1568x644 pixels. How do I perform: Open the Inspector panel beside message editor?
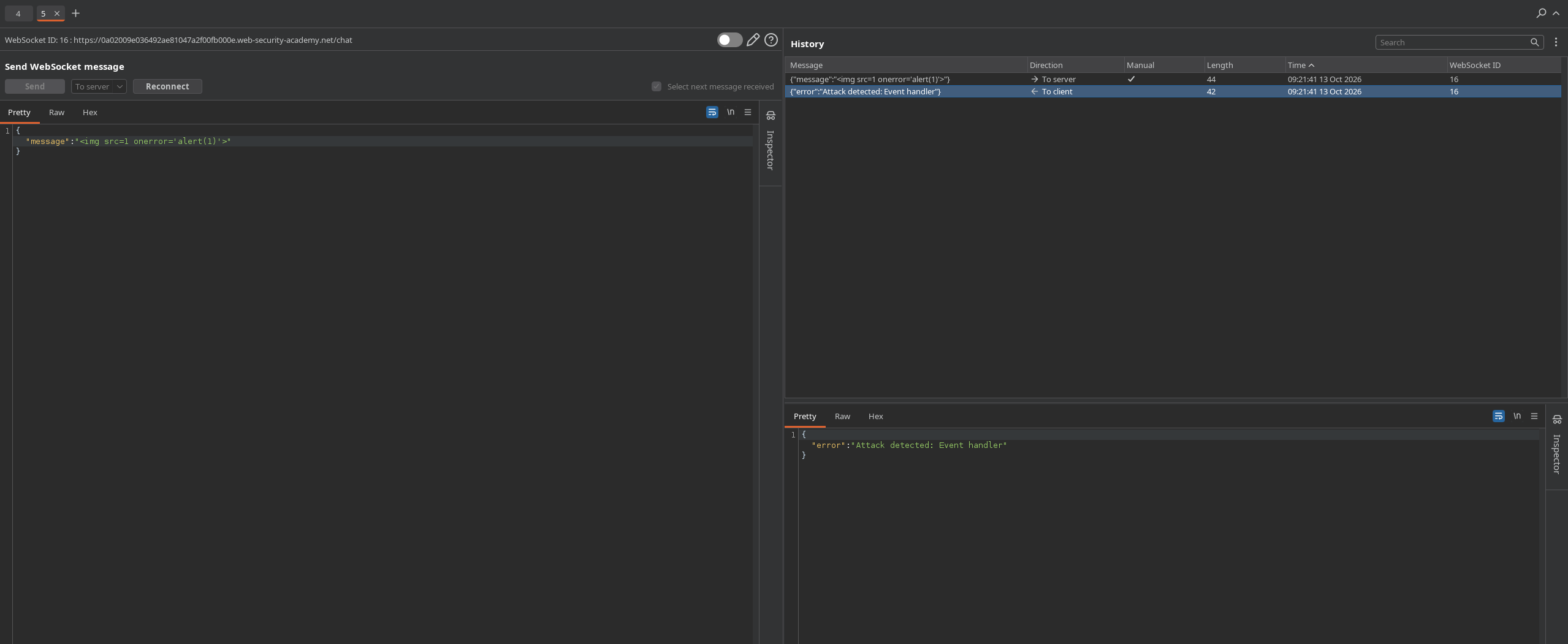tap(771, 143)
